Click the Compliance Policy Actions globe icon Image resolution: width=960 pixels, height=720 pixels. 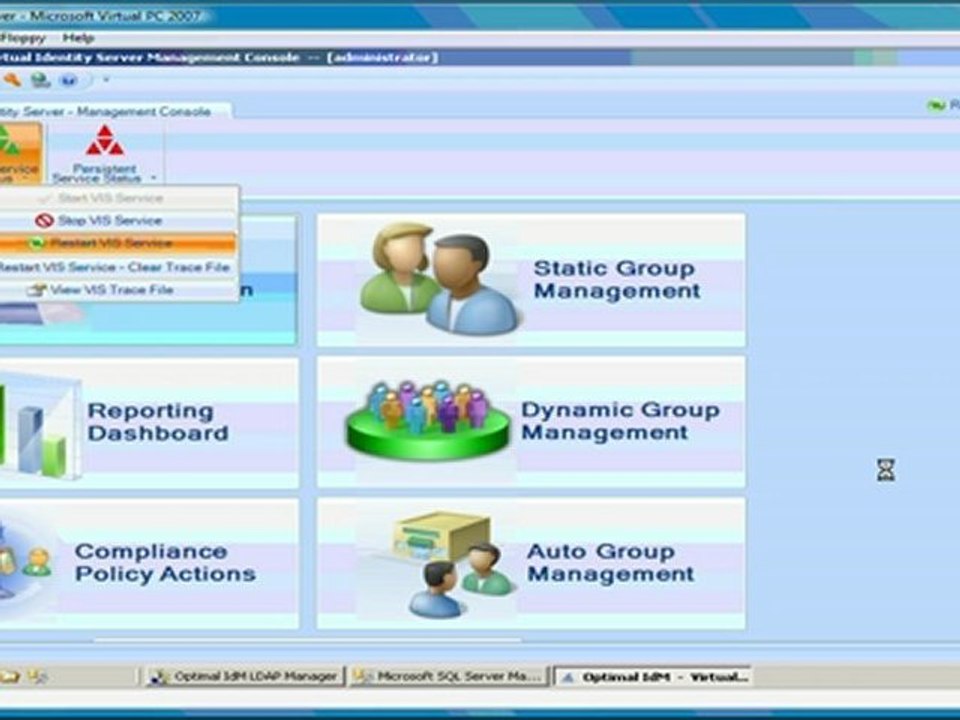pos(24,563)
